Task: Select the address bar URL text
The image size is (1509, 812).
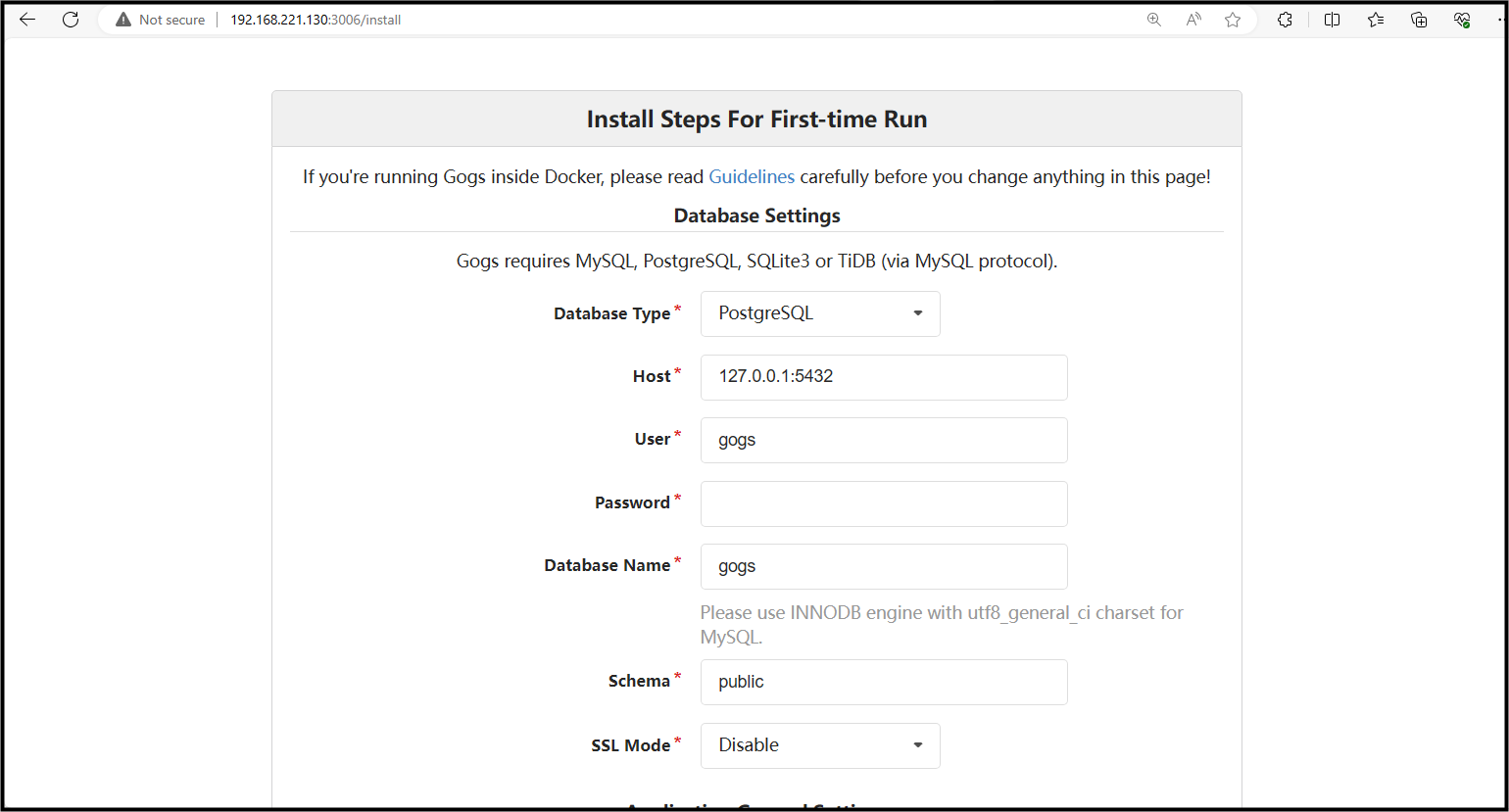Action: coord(316,20)
